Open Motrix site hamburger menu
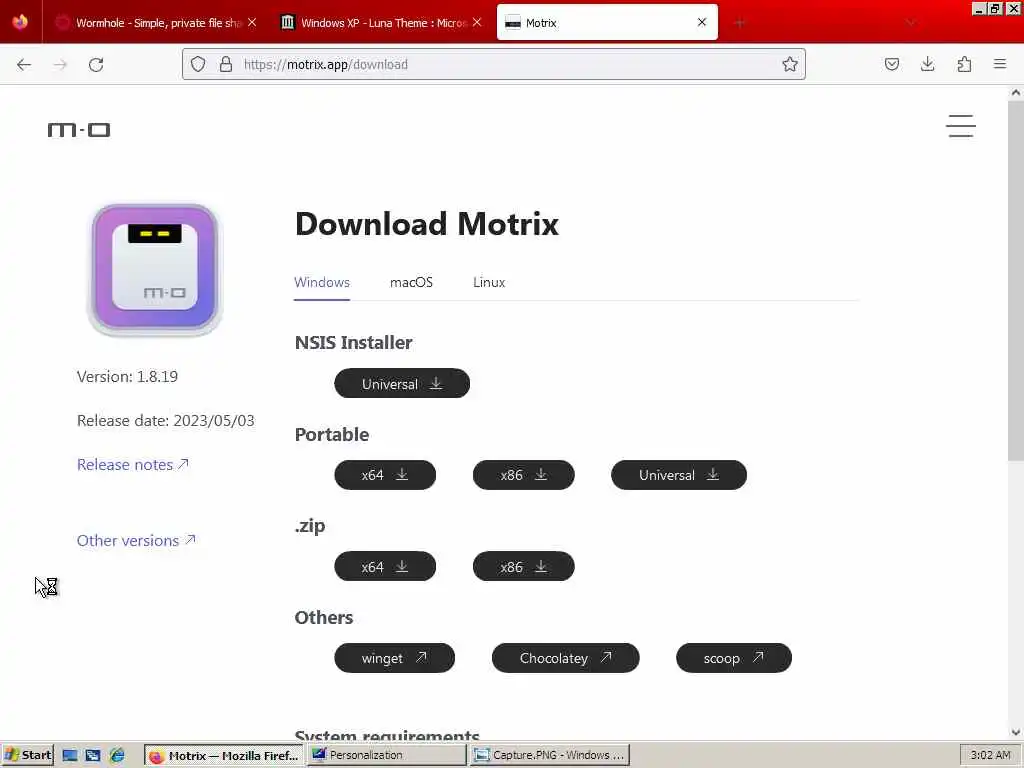1024x768 pixels. click(961, 126)
